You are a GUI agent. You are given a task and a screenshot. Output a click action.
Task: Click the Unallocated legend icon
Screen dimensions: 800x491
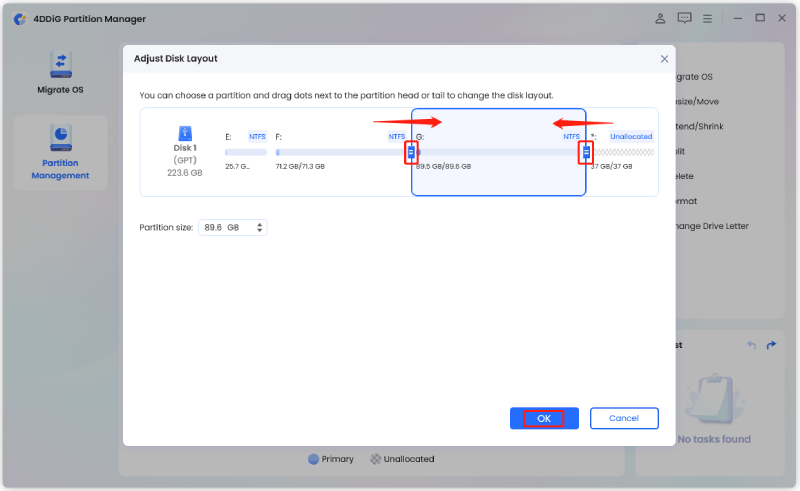(x=376, y=459)
